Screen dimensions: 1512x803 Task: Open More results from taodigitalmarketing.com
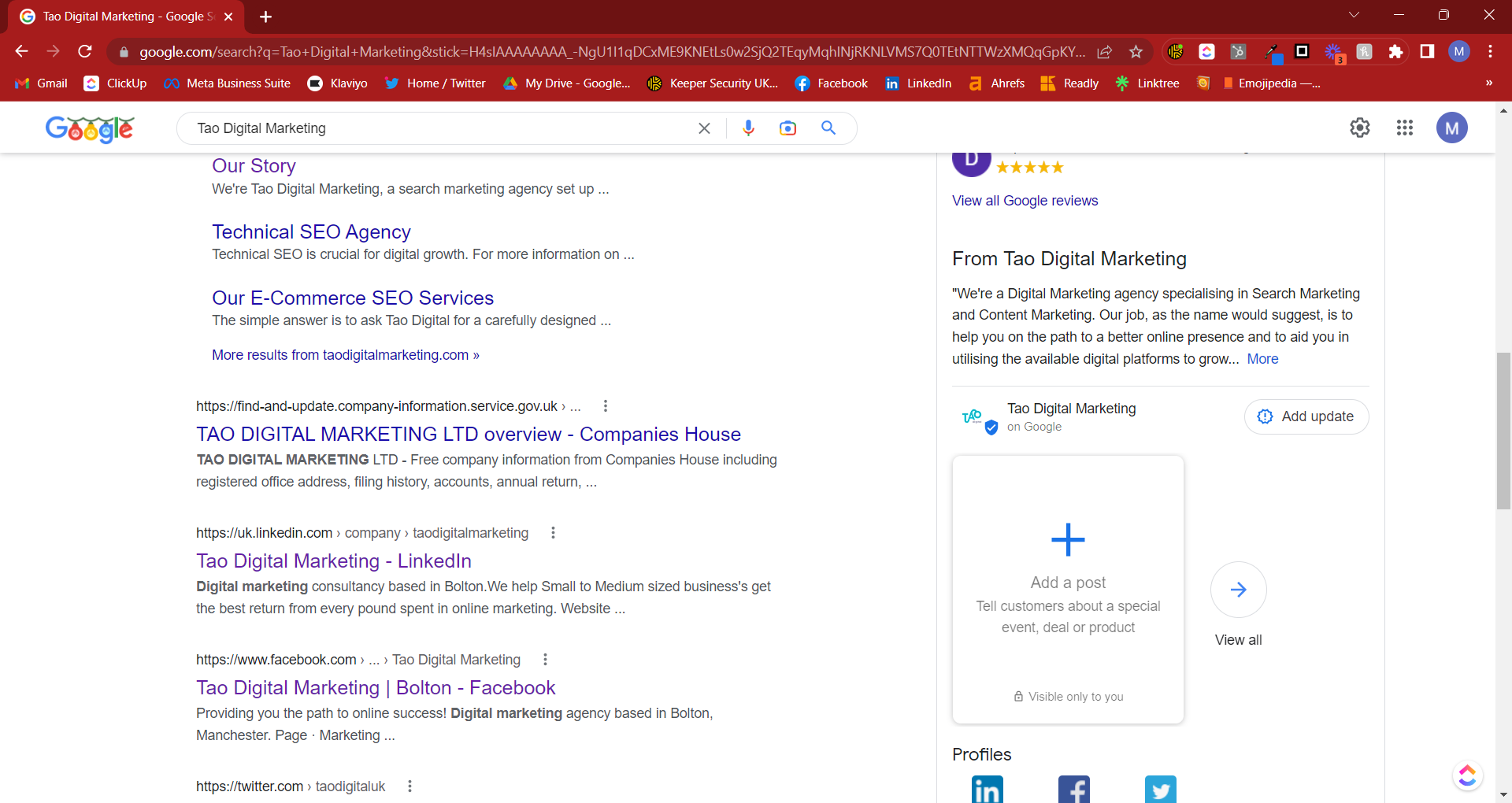tap(346, 355)
